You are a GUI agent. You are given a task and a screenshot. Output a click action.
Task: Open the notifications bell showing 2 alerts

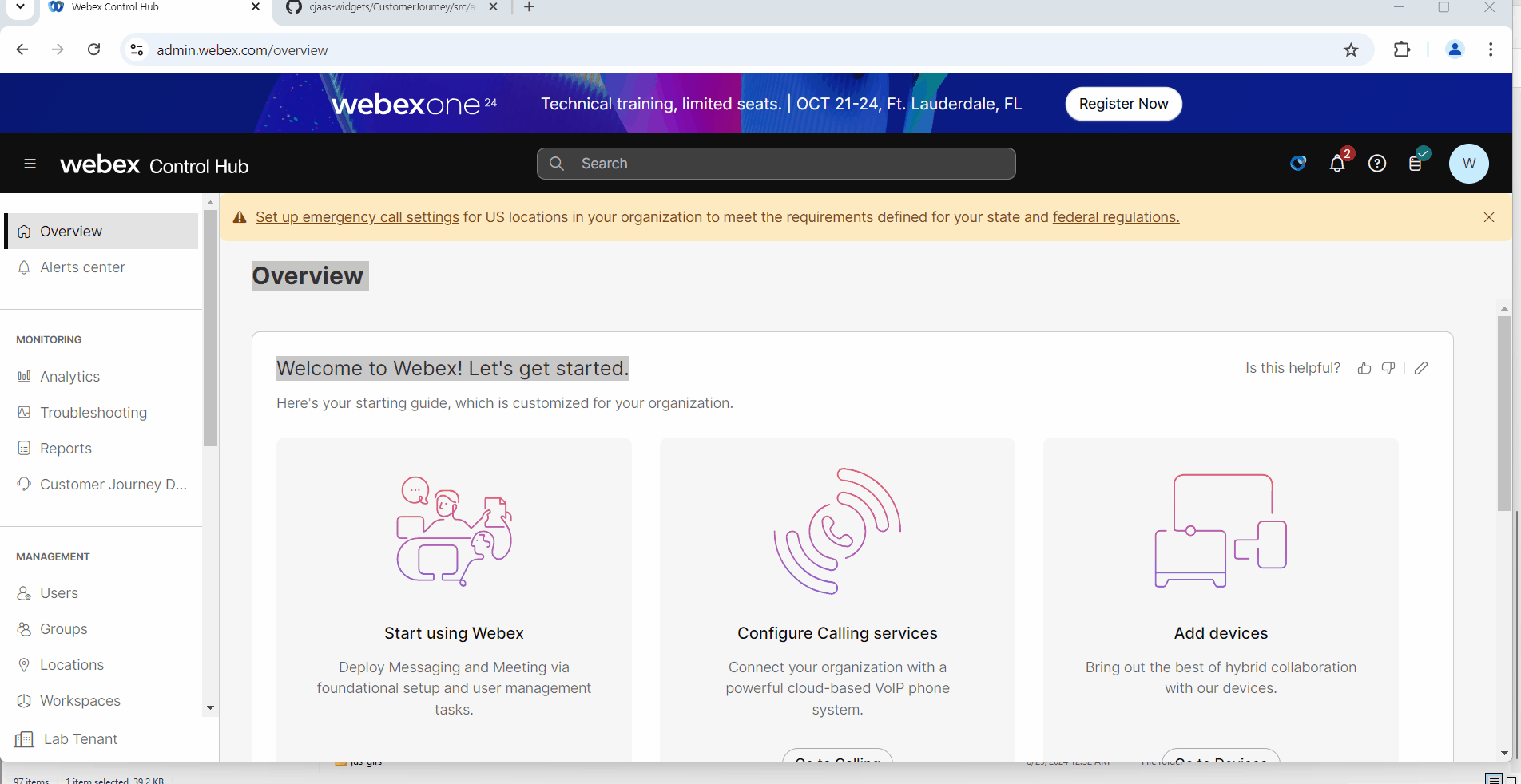click(x=1336, y=164)
